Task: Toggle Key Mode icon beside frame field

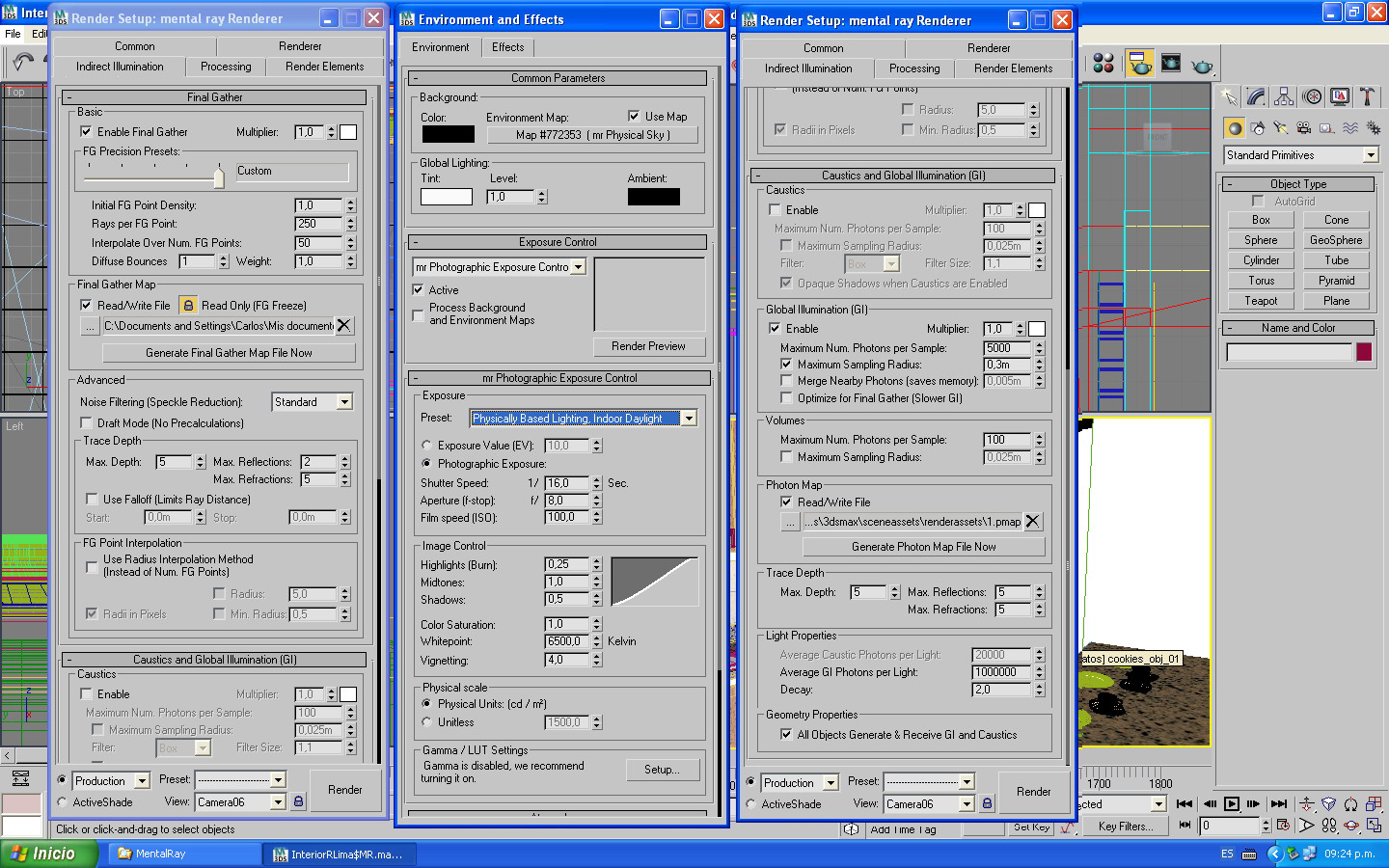Action: click(1185, 826)
